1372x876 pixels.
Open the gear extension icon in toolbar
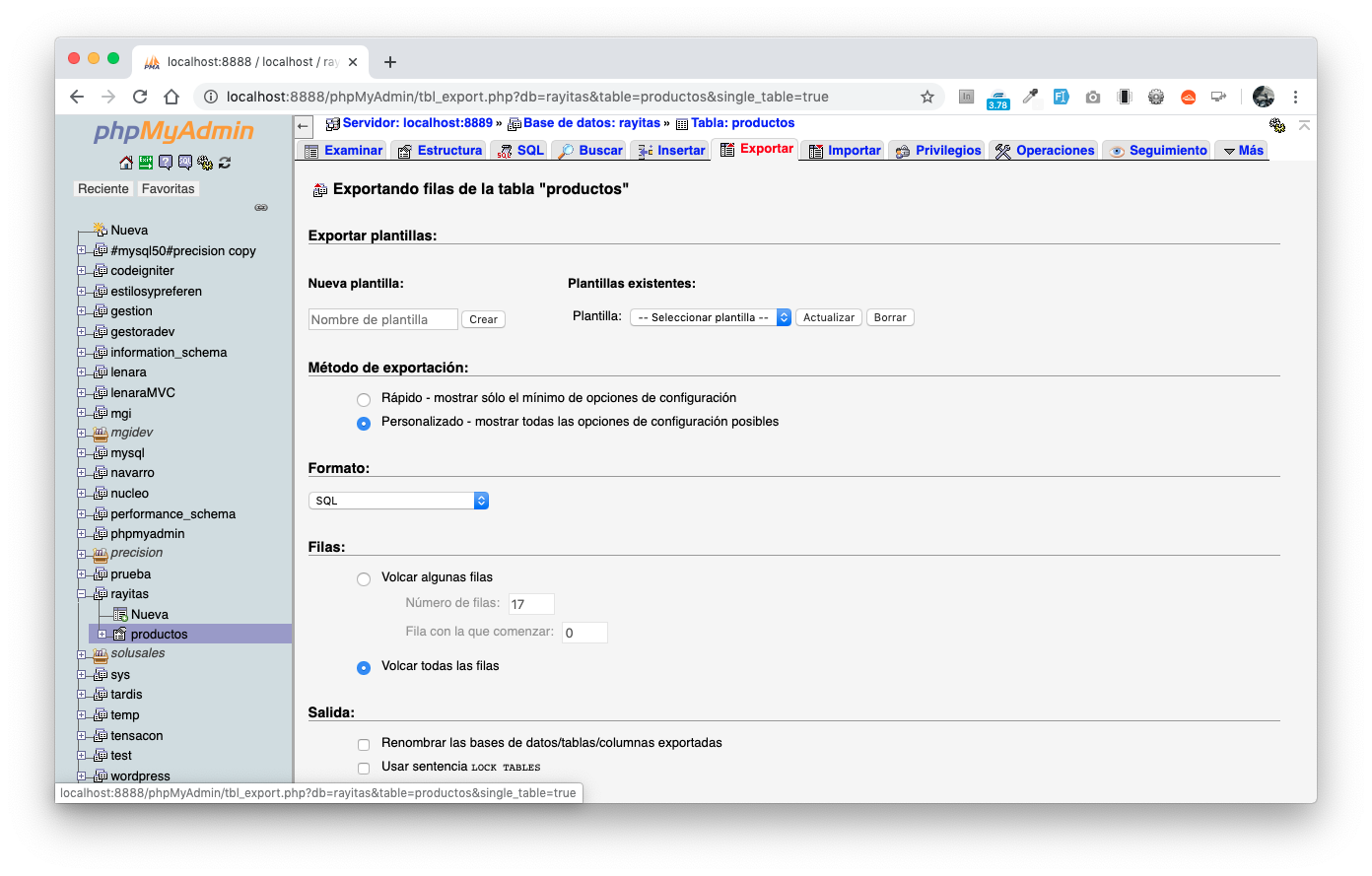tap(1156, 97)
